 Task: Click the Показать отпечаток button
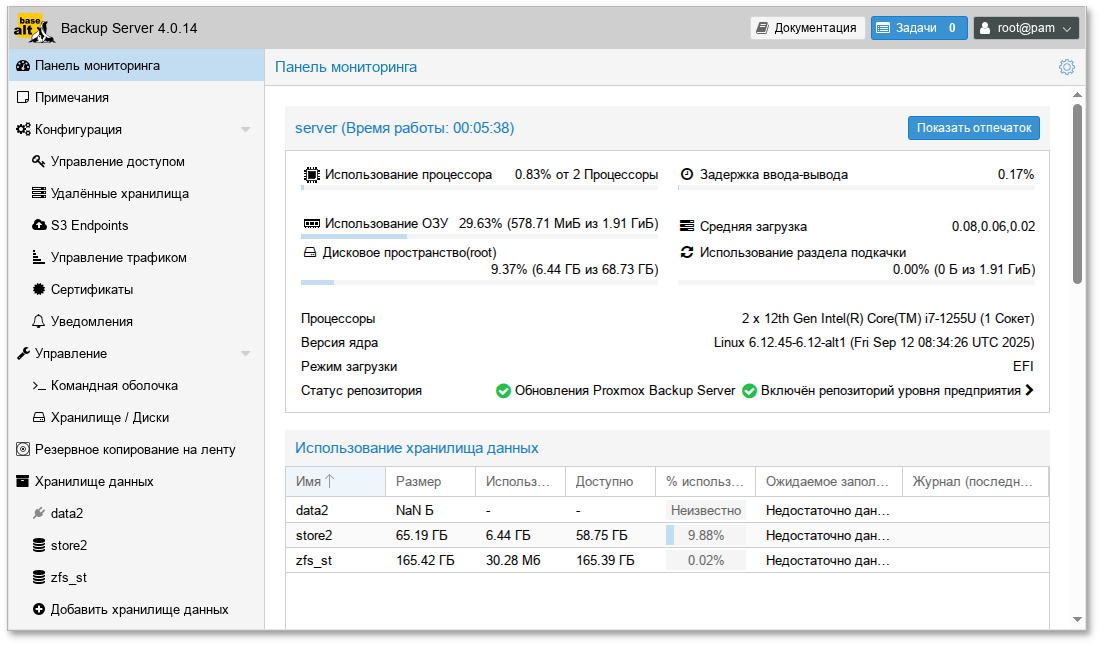click(x=972, y=127)
